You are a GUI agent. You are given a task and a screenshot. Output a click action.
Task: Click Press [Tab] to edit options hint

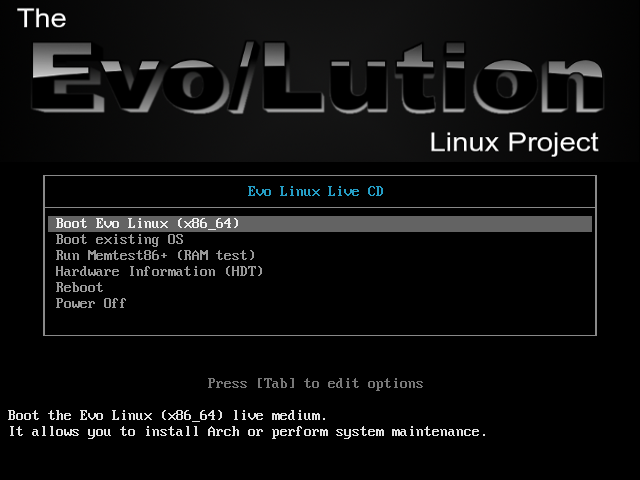tap(315, 383)
